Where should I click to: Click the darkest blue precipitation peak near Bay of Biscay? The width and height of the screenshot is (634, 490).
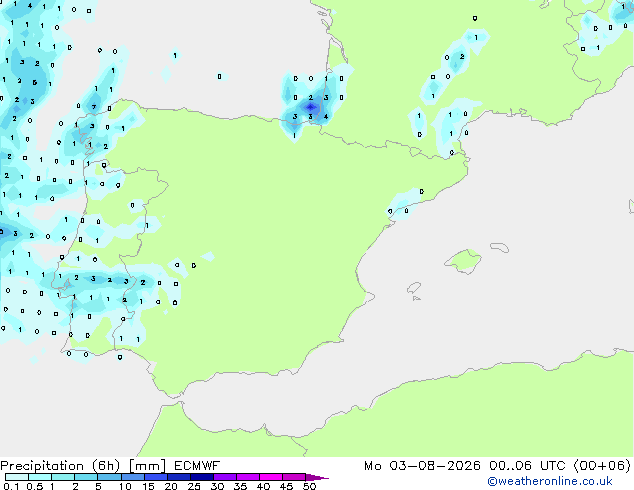(311, 107)
